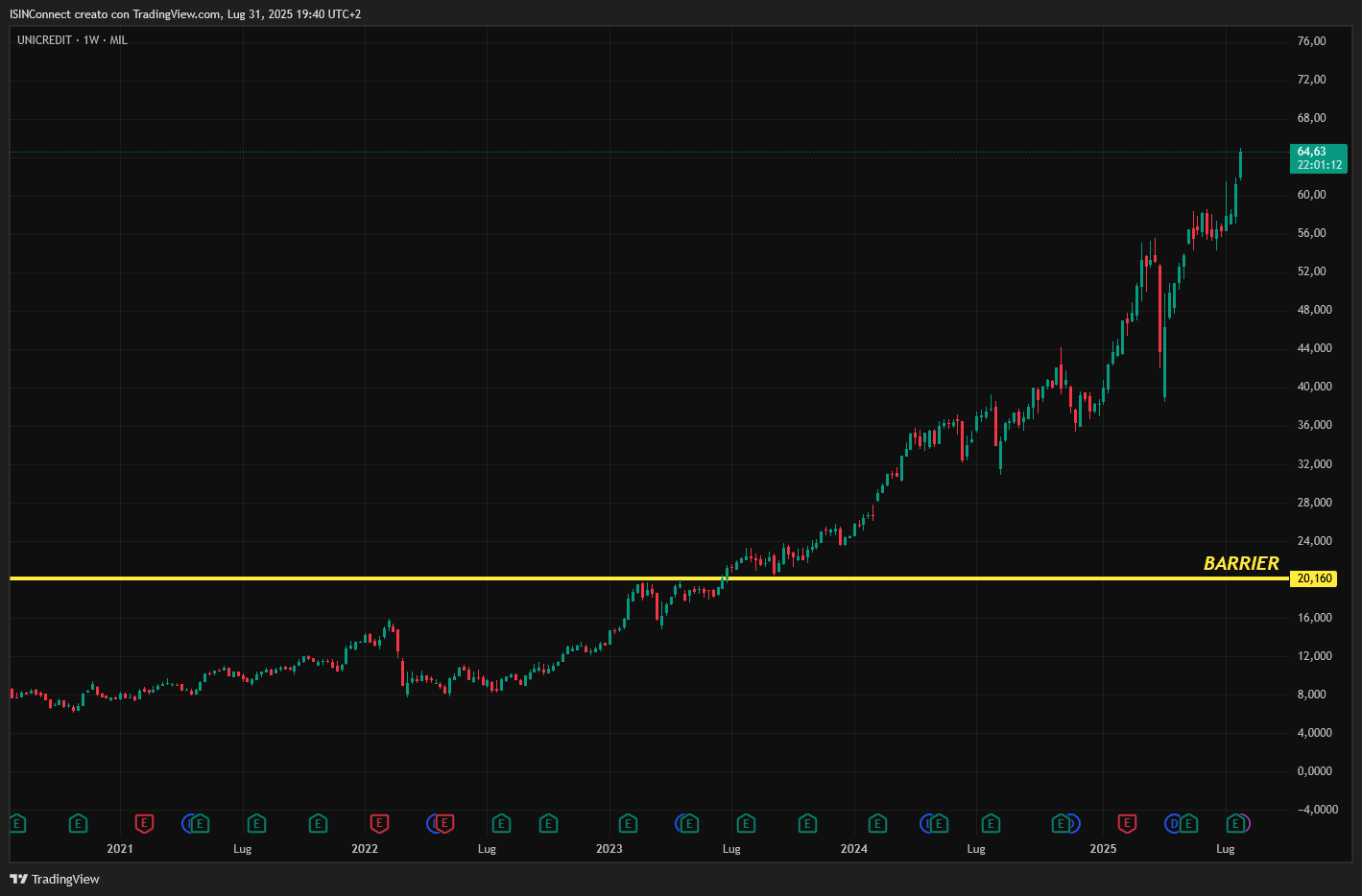Click the 24,000 price axis label
1362x896 pixels.
click(1314, 541)
